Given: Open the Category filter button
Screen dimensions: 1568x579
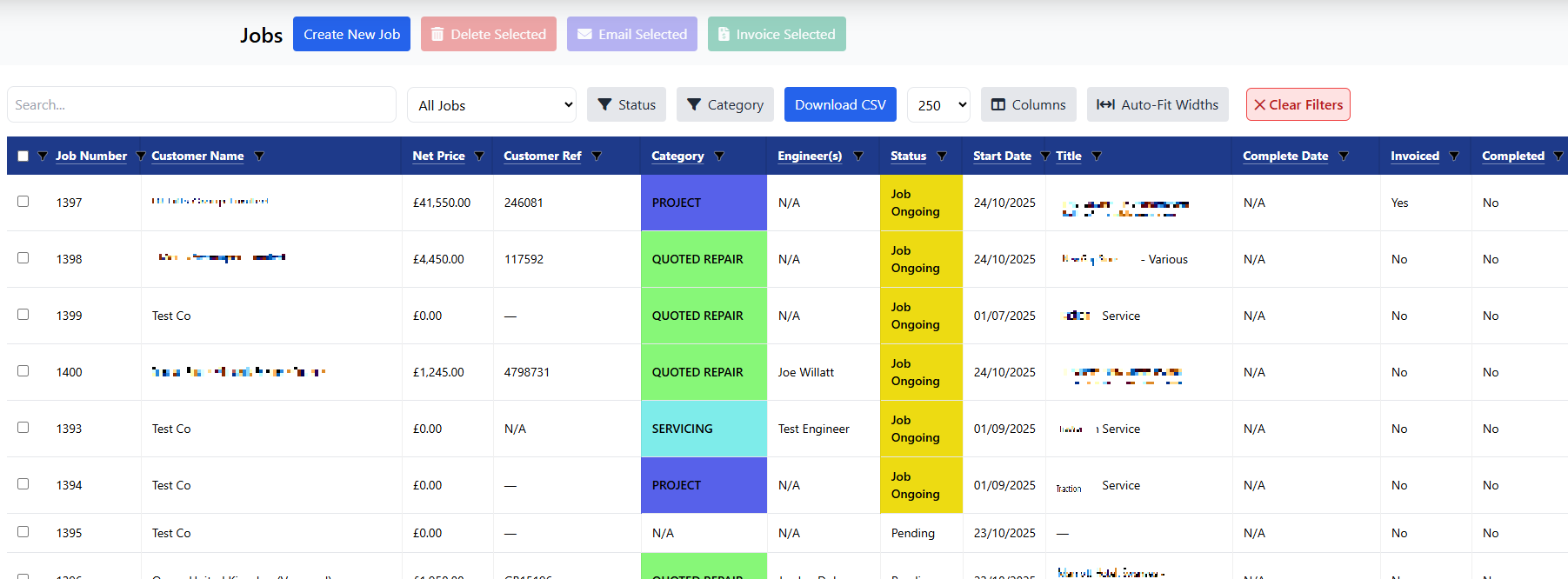Looking at the screenshot, I should [x=725, y=104].
